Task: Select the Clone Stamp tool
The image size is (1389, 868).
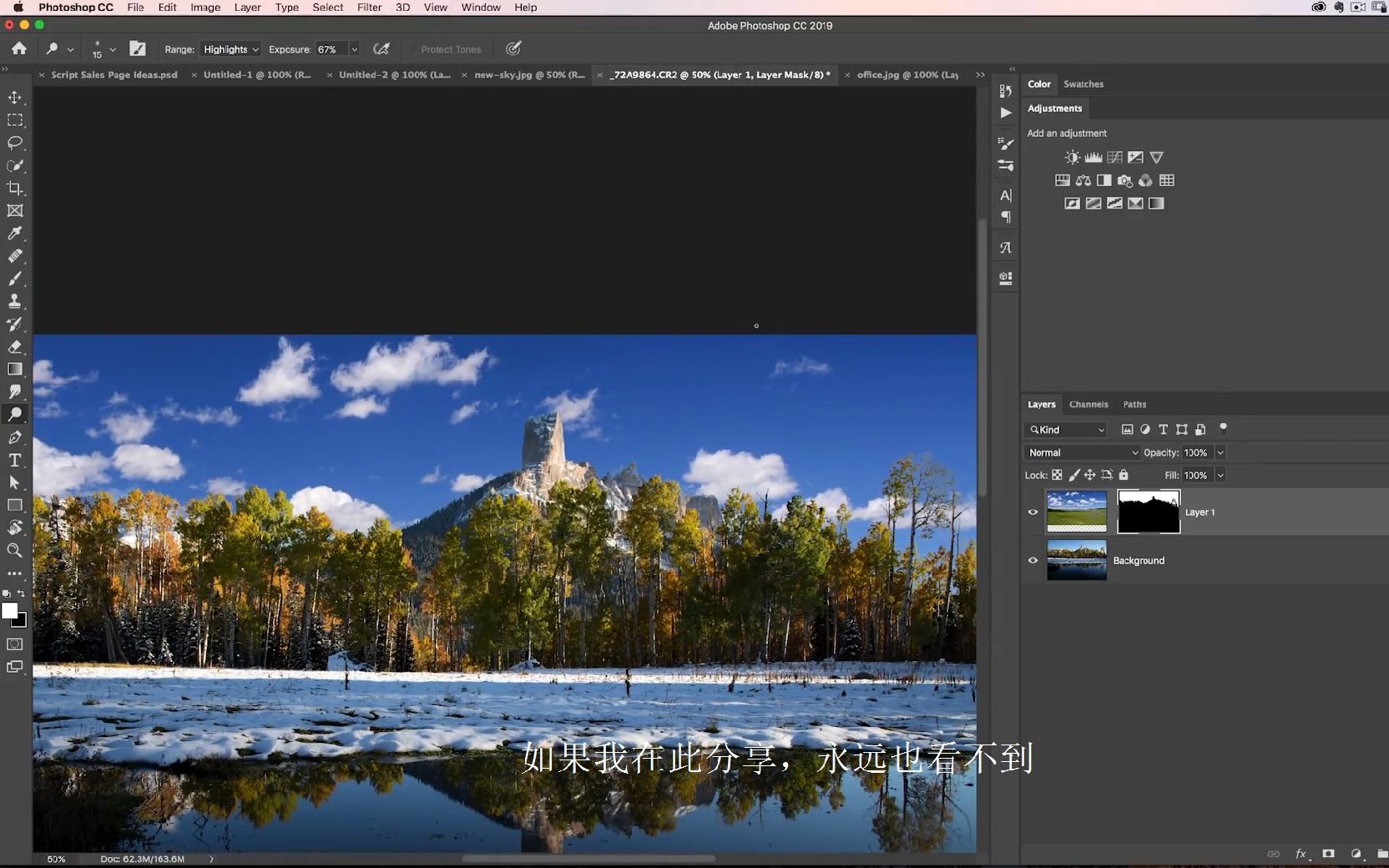Action: pyautogui.click(x=13, y=301)
